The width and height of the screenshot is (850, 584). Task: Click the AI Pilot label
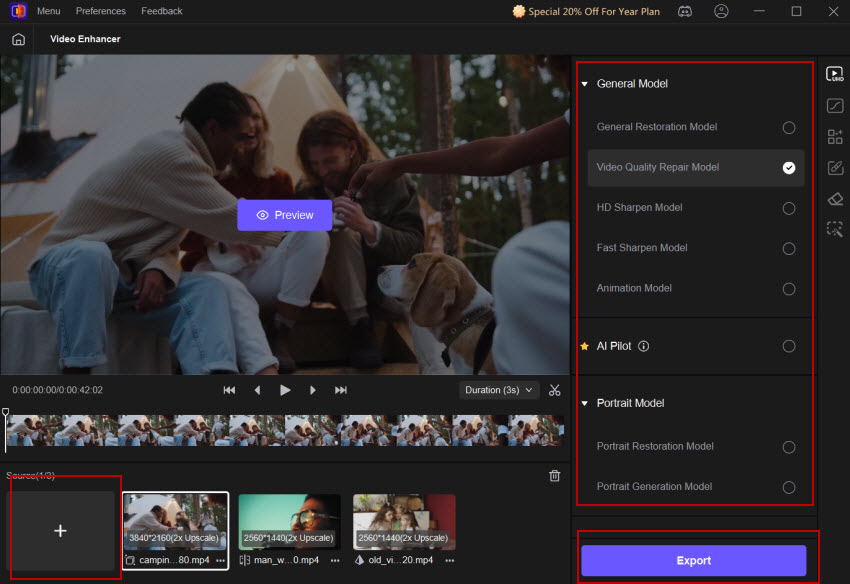click(614, 346)
